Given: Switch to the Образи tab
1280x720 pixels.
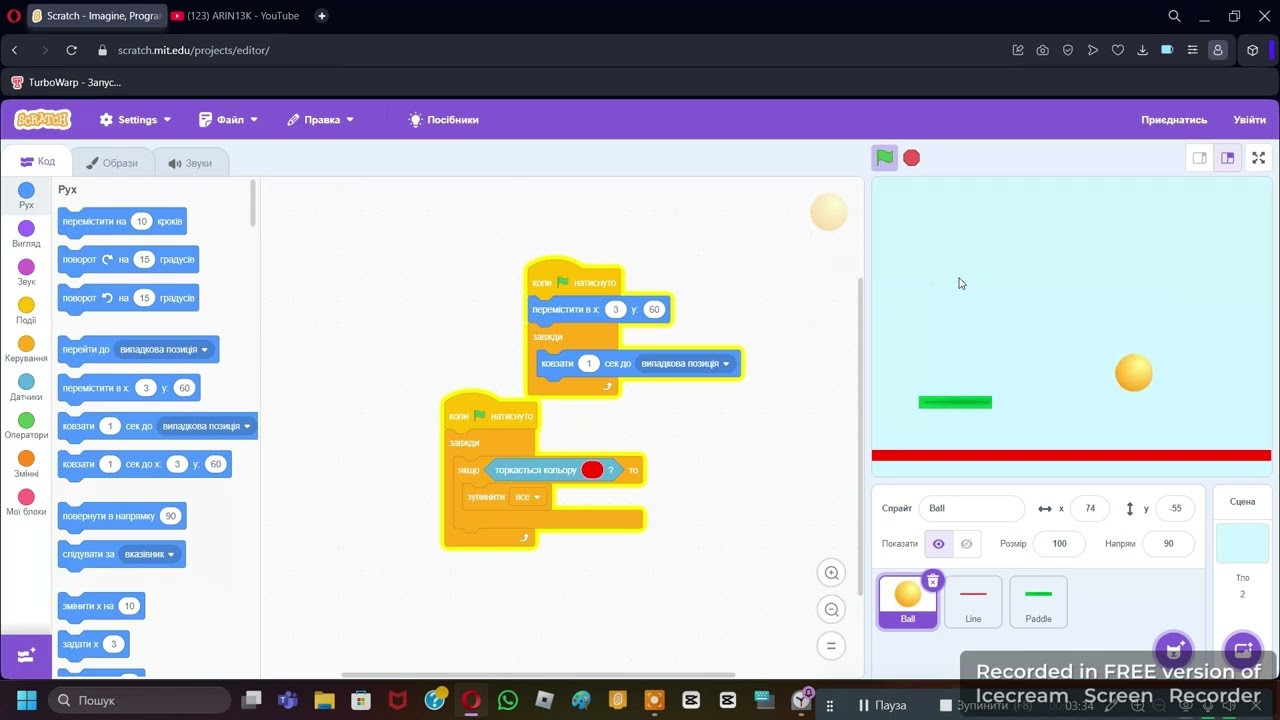Looking at the screenshot, I should [112, 163].
